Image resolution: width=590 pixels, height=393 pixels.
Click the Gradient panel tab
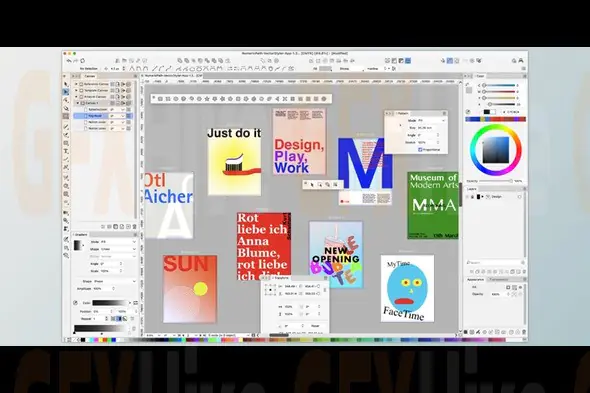pos(81,235)
